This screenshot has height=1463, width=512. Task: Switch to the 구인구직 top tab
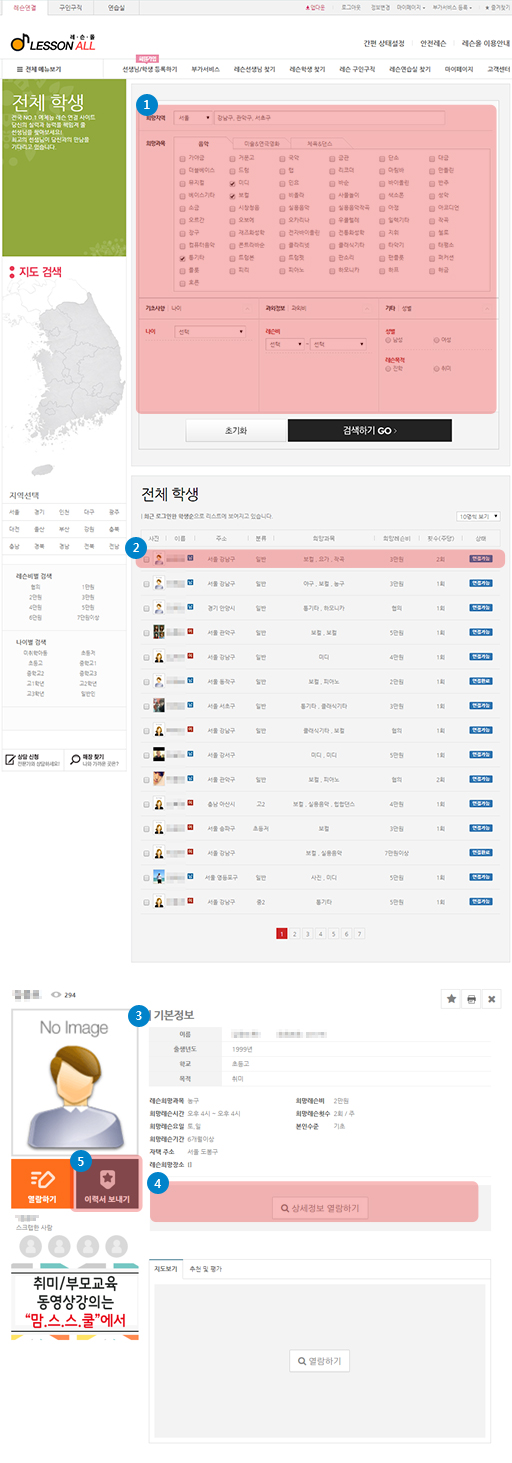pos(70,6)
